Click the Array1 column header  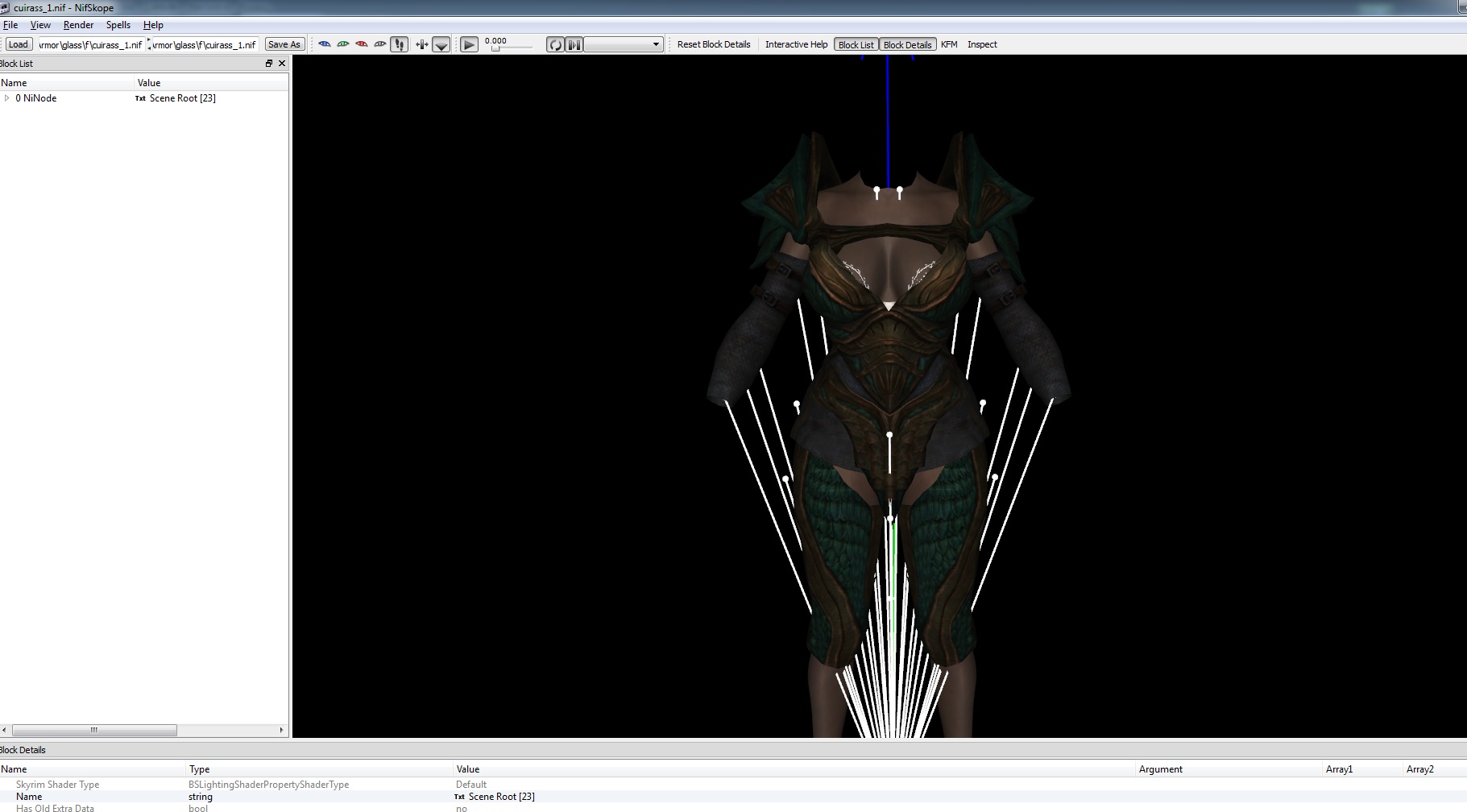tap(1362, 769)
